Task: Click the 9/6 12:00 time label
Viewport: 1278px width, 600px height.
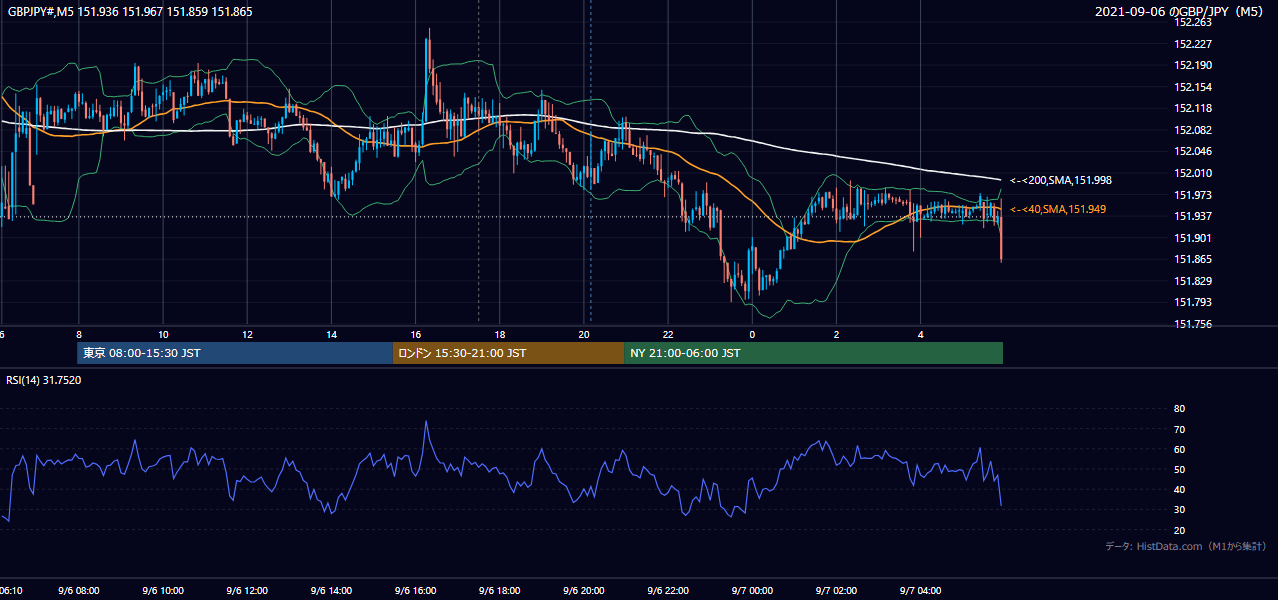Action: [x=247, y=591]
